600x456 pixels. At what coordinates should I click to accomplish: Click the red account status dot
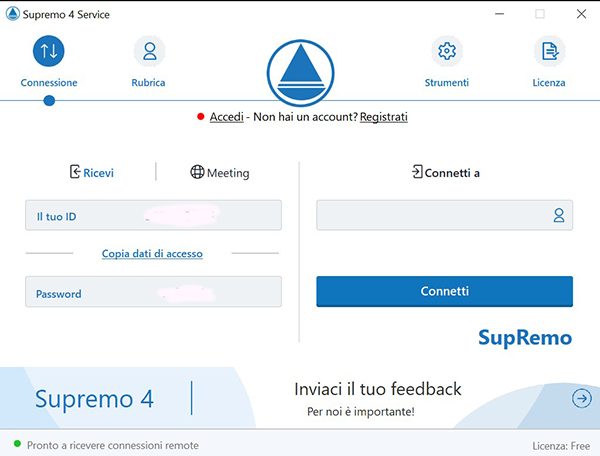pyautogui.click(x=201, y=116)
